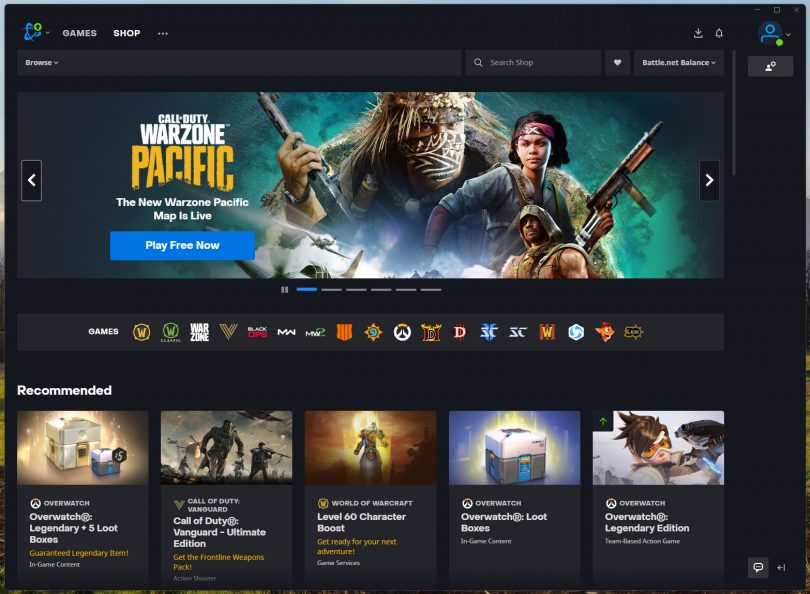Screen dimensions: 810x594
Task: Switch to the GAMES tab
Action: (x=80, y=33)
